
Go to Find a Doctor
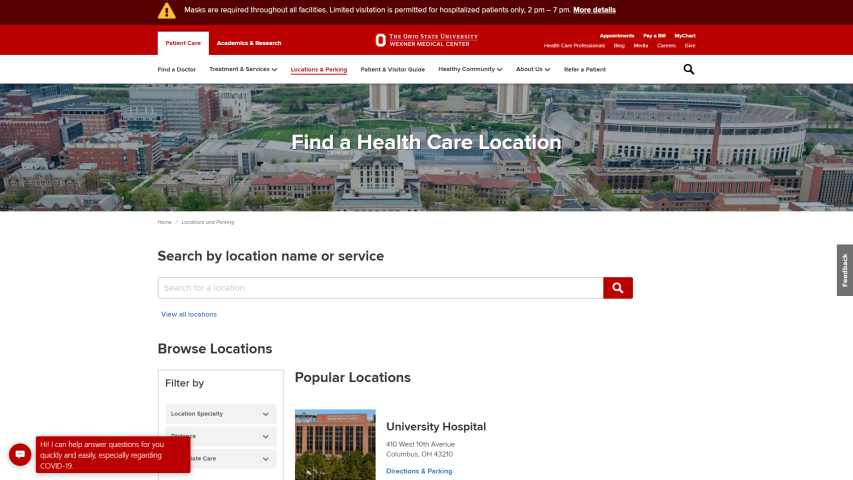(177, 70)
